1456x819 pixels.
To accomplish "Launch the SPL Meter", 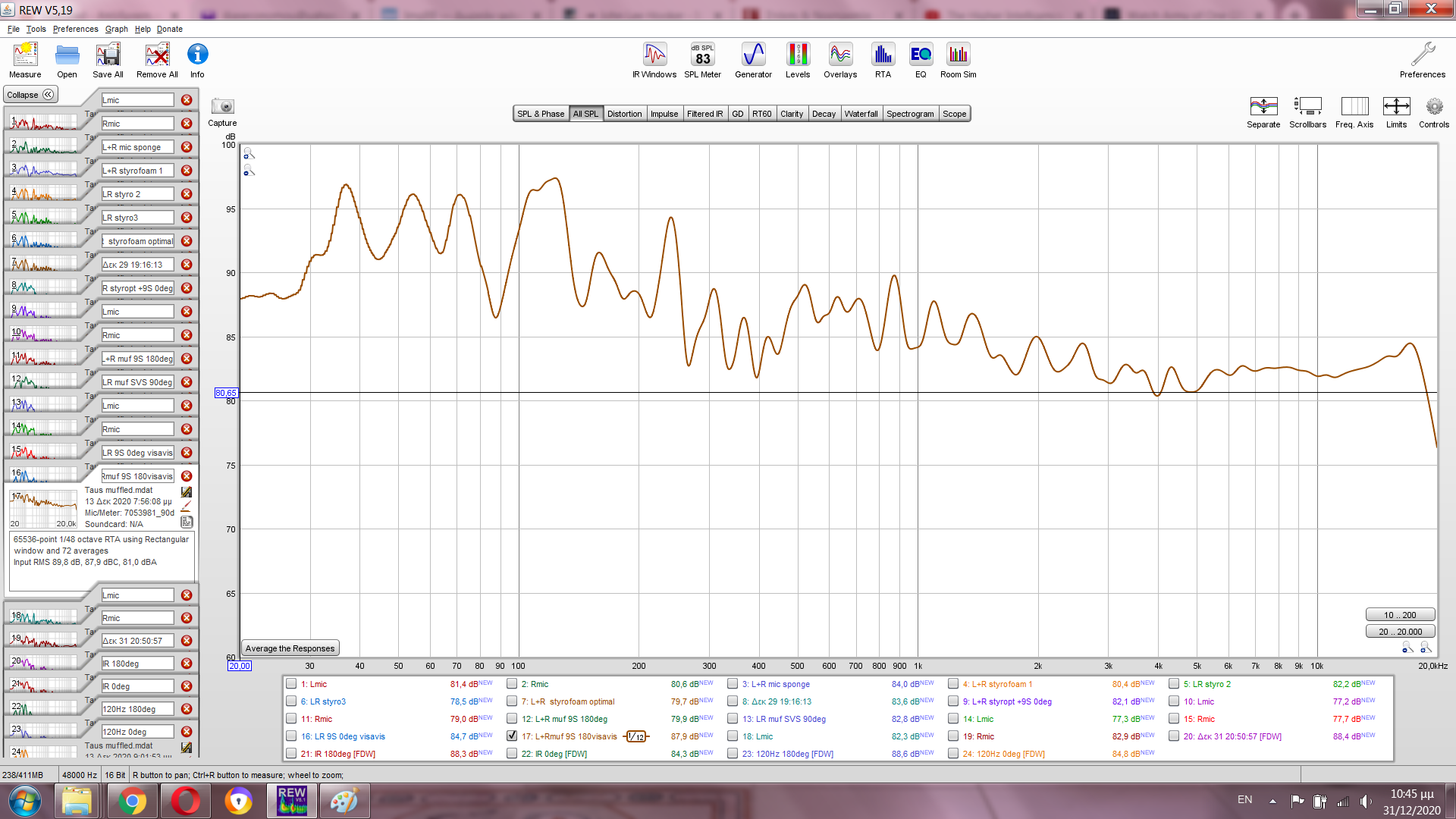I will point(702,60).
